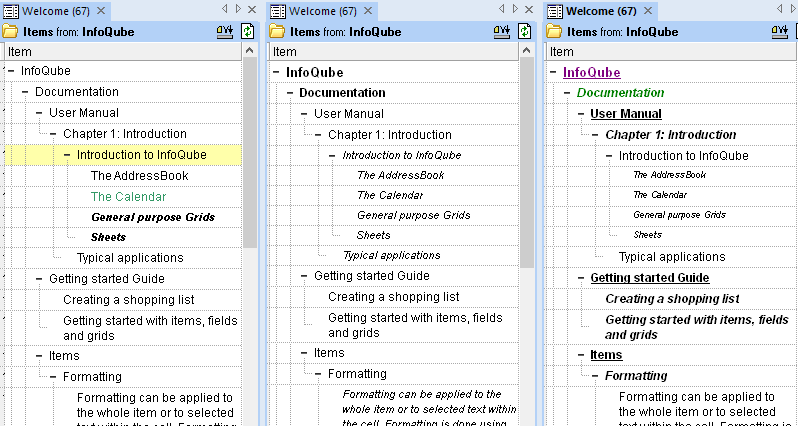Collapse purple InfoQube root in the right panel
This screenshot has height=426, width=798.
553,72
